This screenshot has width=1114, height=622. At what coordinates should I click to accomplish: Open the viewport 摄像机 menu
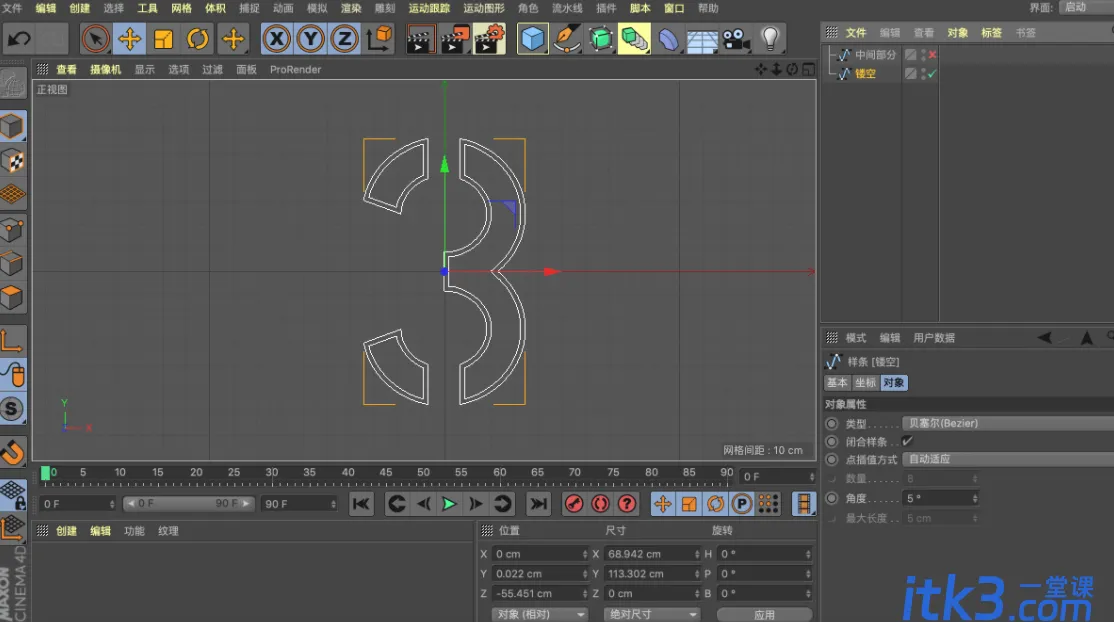(x=105, y=69)
